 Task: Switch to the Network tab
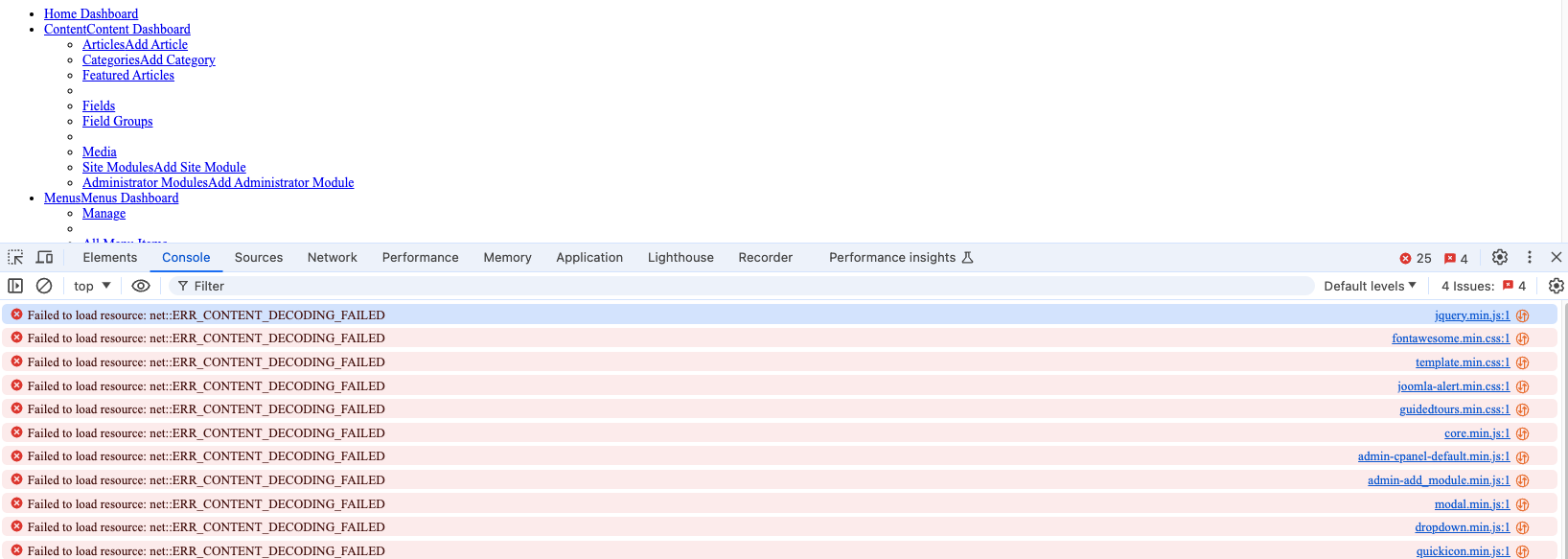(333, 257)
